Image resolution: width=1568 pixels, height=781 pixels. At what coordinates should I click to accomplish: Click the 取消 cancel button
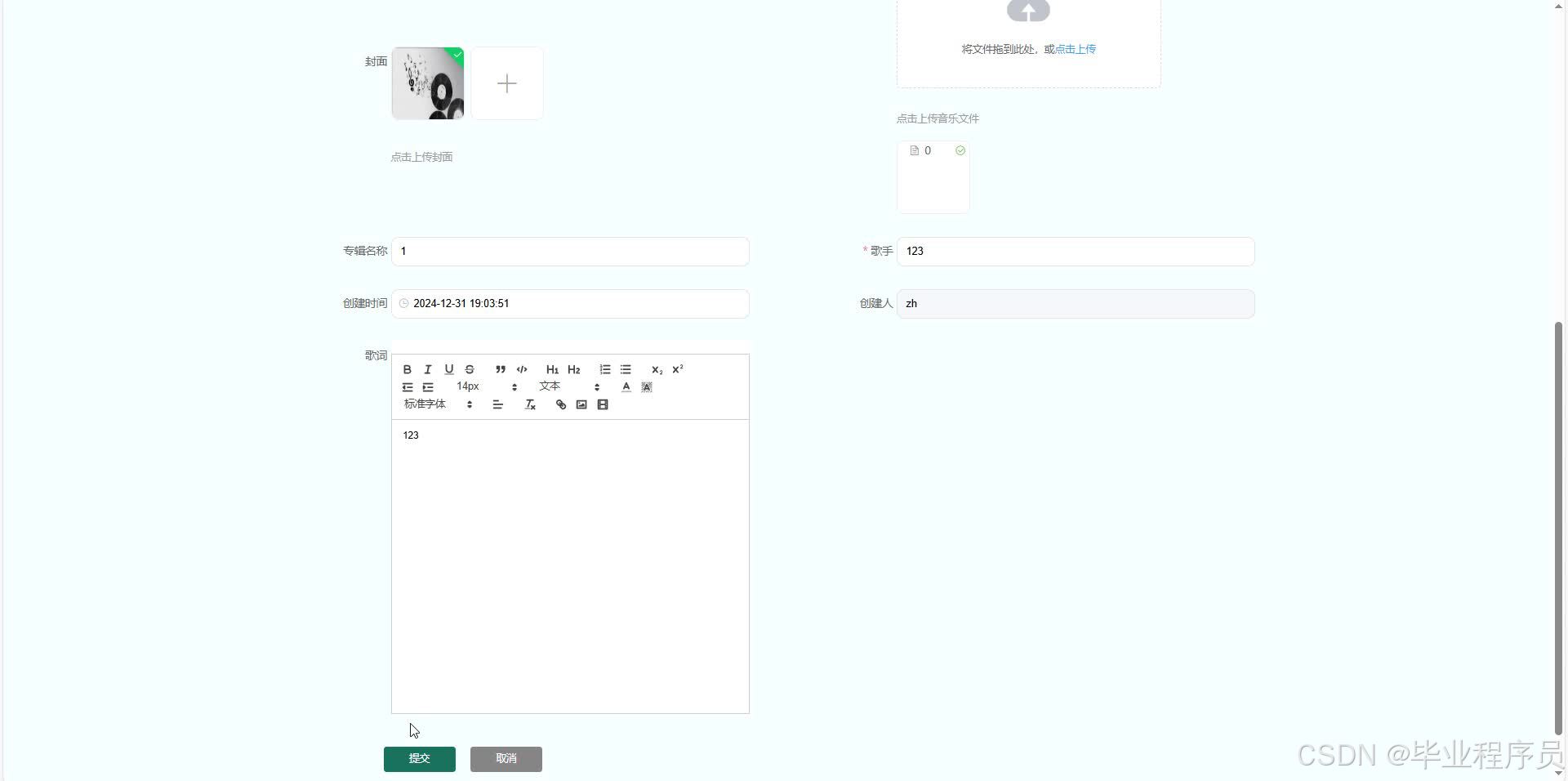tap(506, 759)
